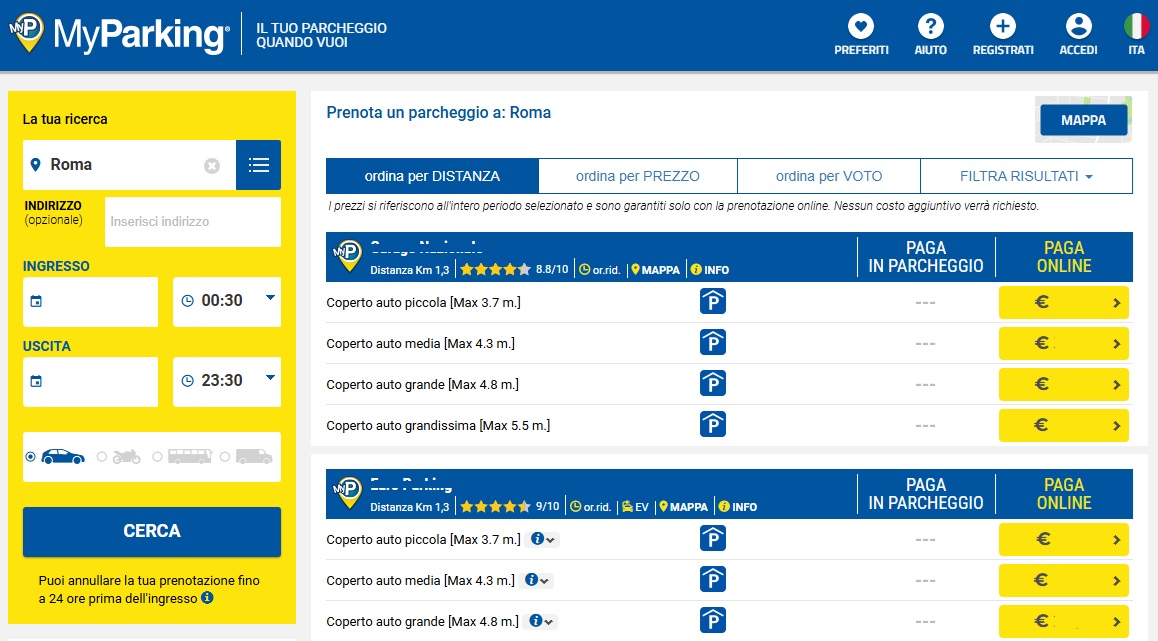Select the car vehicle type
Image resolution: width=1158 pixels, height=641 pixels.
tap(55, 456)
